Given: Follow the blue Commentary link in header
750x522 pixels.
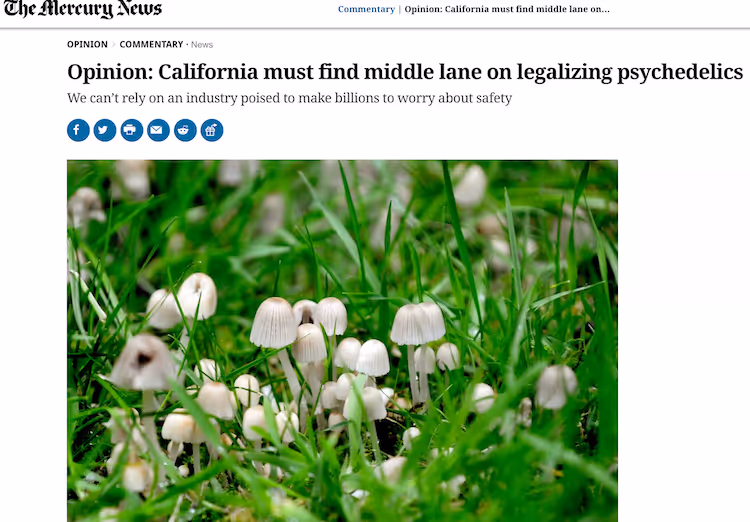Looking at the screenshot, I should 366,9.
